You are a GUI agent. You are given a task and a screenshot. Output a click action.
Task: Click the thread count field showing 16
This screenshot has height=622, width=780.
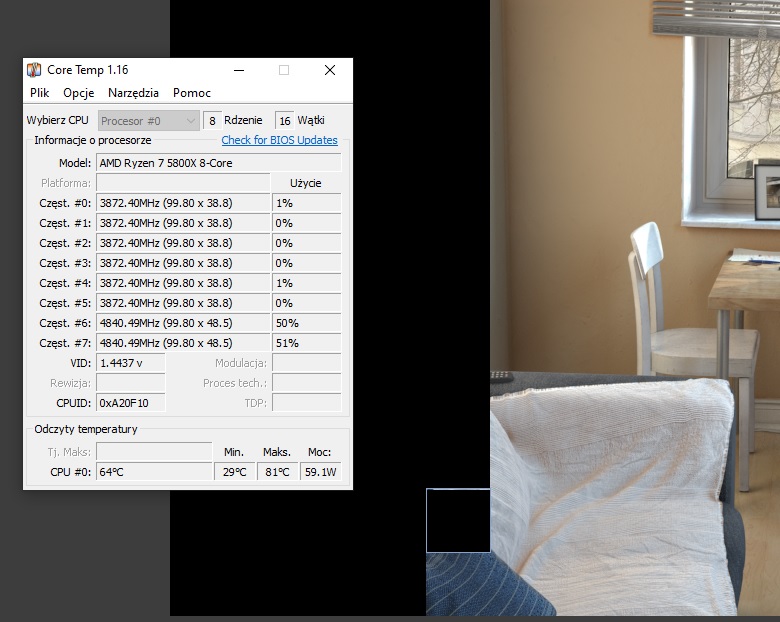[285, 121]
